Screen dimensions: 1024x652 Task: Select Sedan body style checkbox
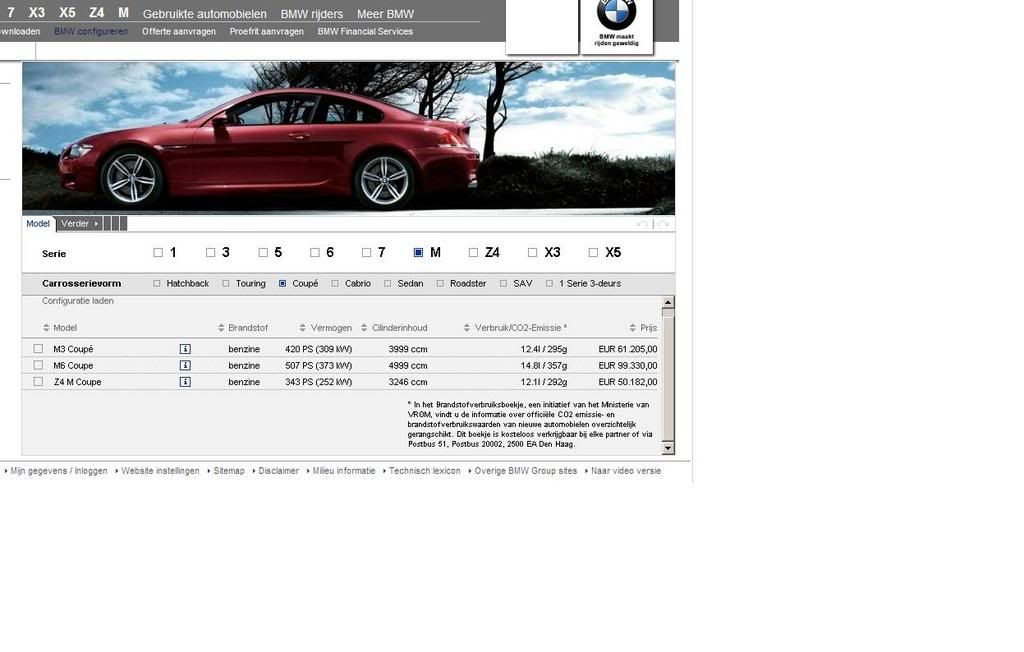[388, 284]
